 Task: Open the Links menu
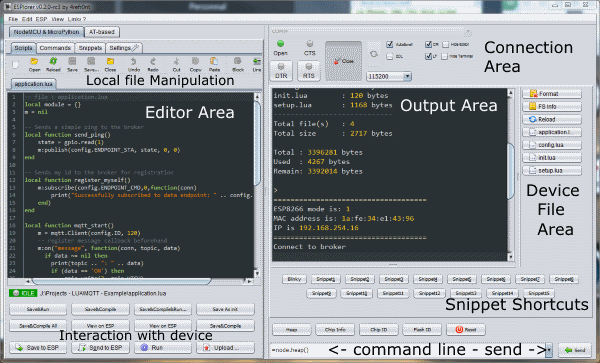click(x=74, y=19)
